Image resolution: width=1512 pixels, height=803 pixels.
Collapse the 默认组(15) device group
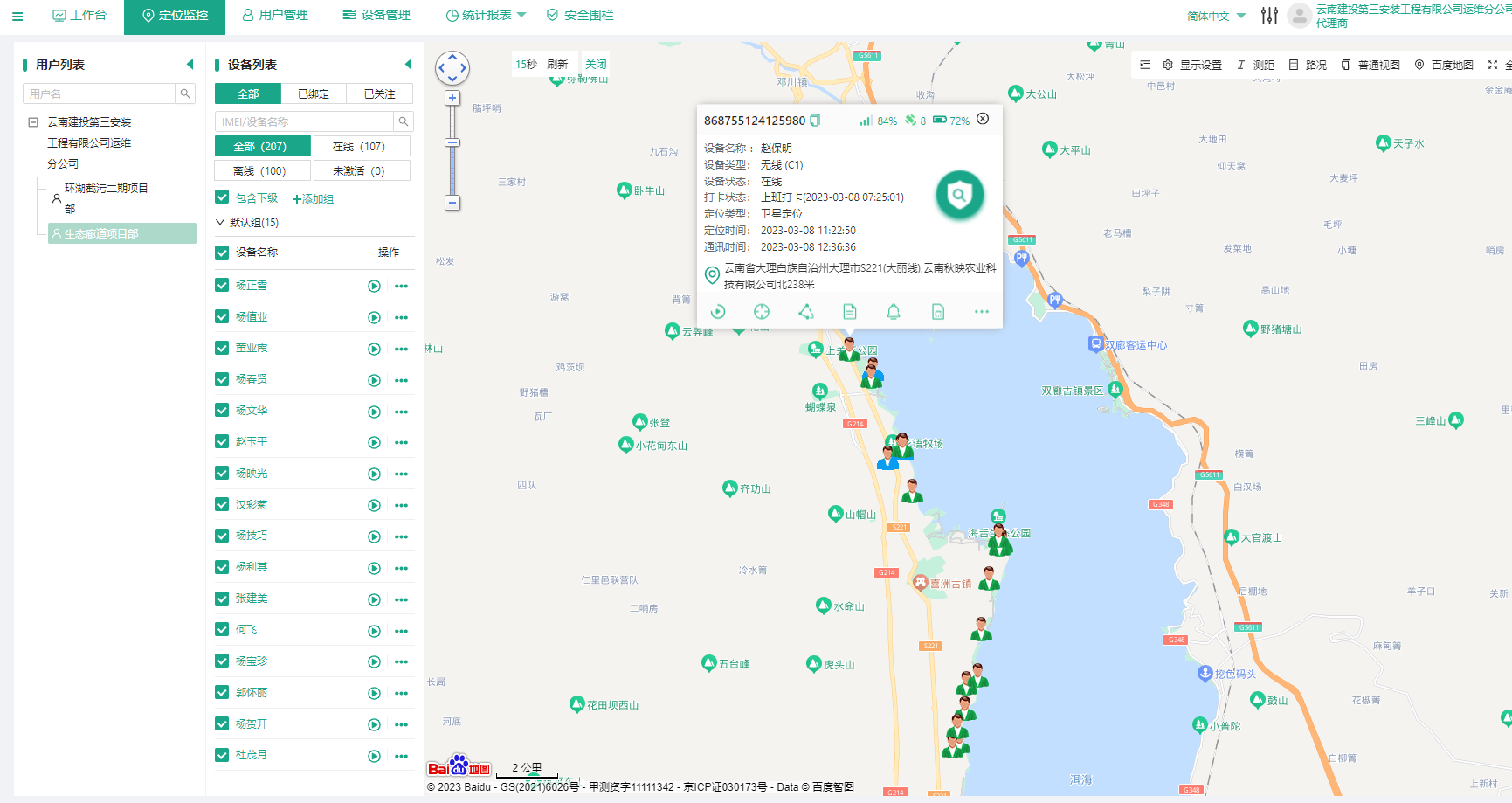point(220,223)
